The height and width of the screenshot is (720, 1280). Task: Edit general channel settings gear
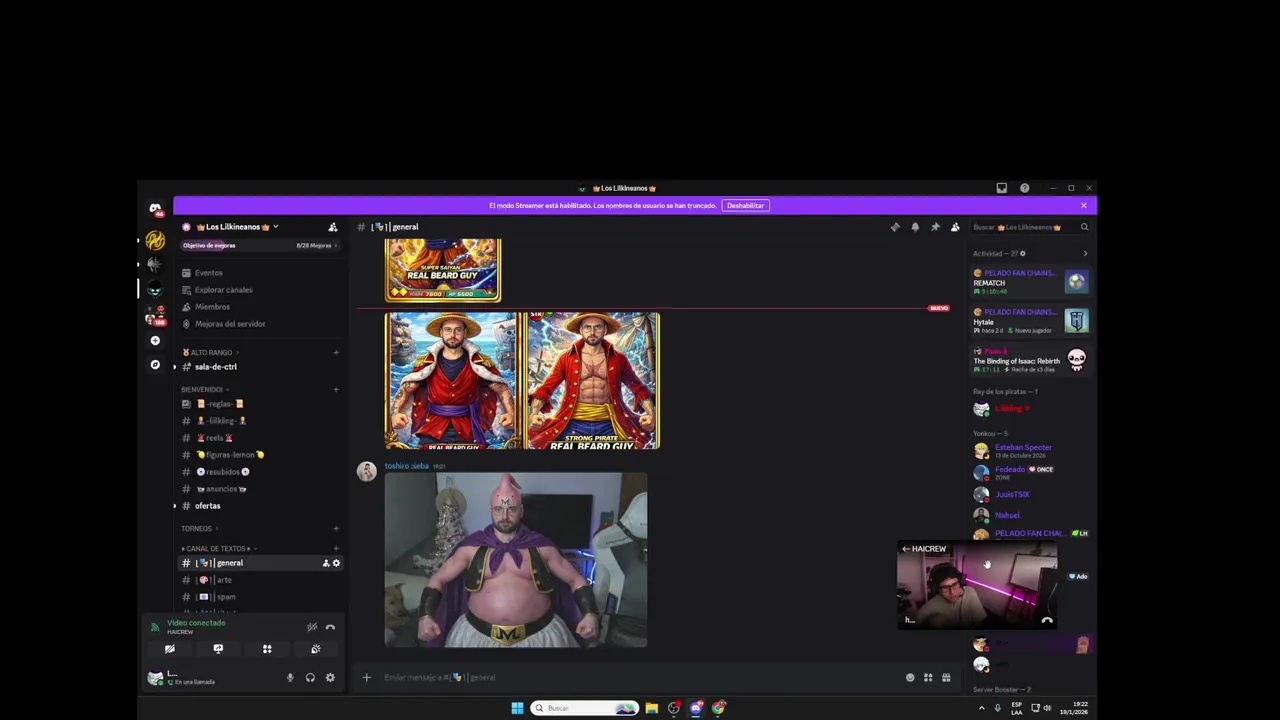336,563
